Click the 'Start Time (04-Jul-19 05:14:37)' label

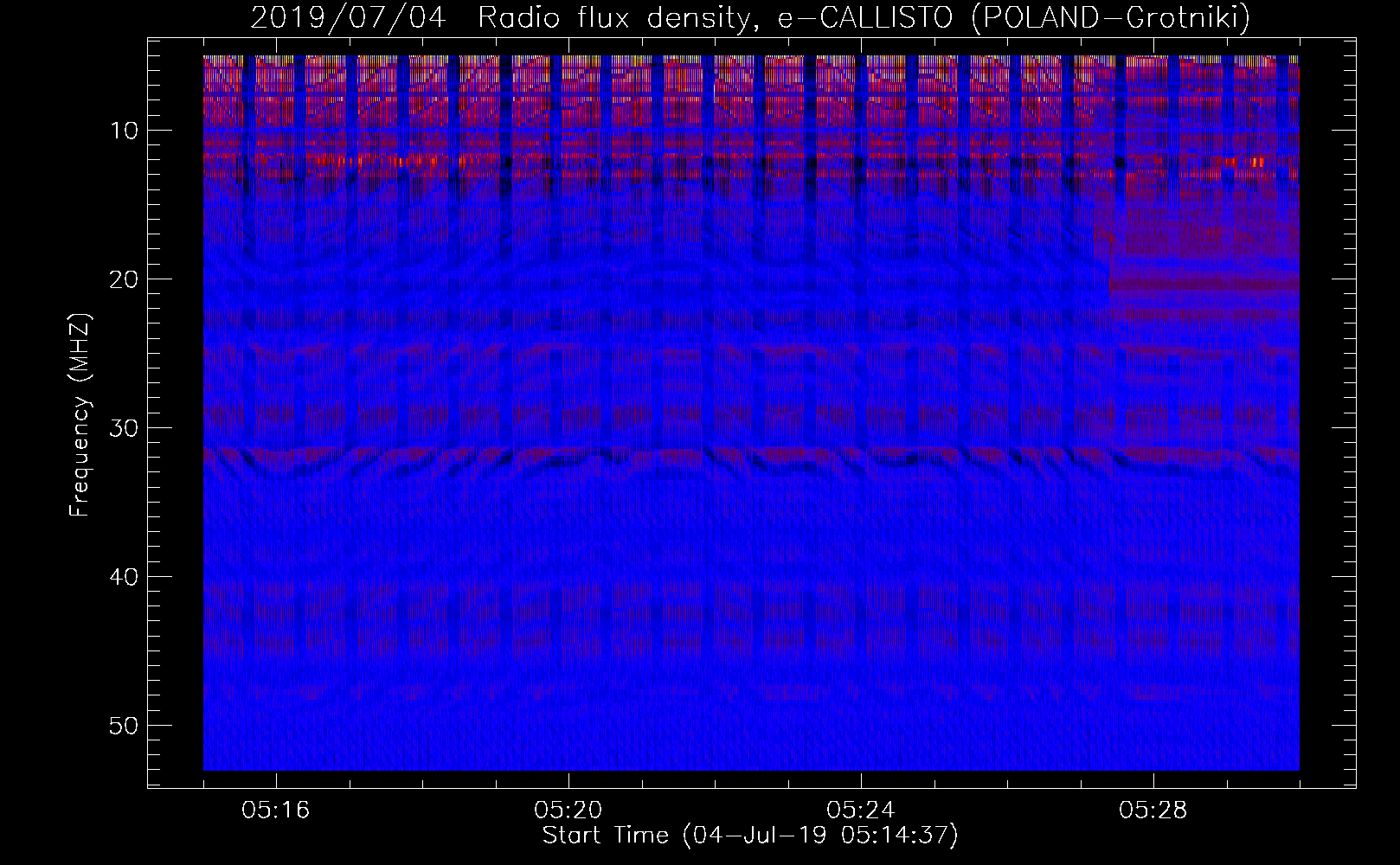click(750, 836)
